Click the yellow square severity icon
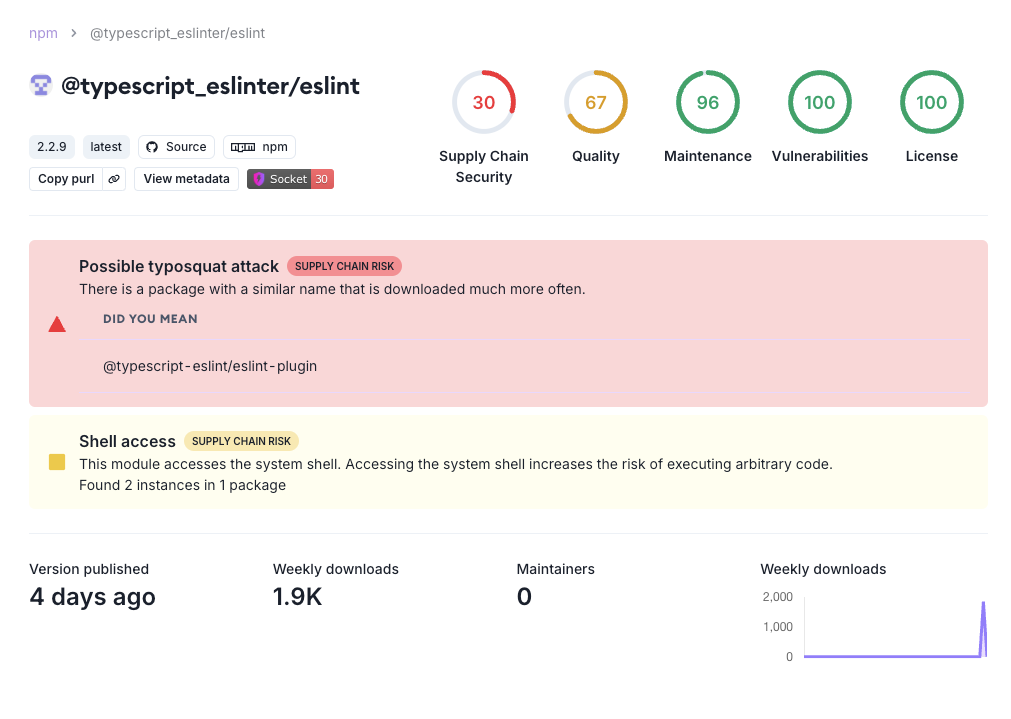 57,462
